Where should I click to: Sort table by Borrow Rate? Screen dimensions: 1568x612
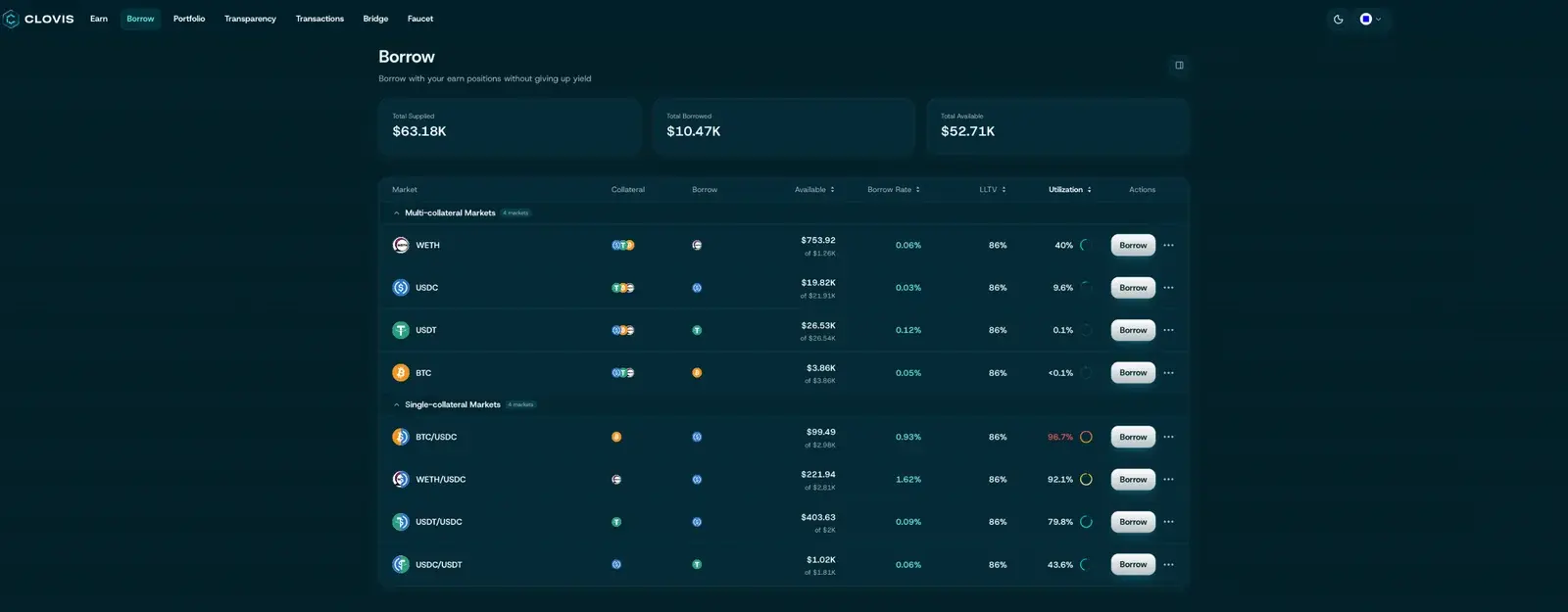pos(894,190)
